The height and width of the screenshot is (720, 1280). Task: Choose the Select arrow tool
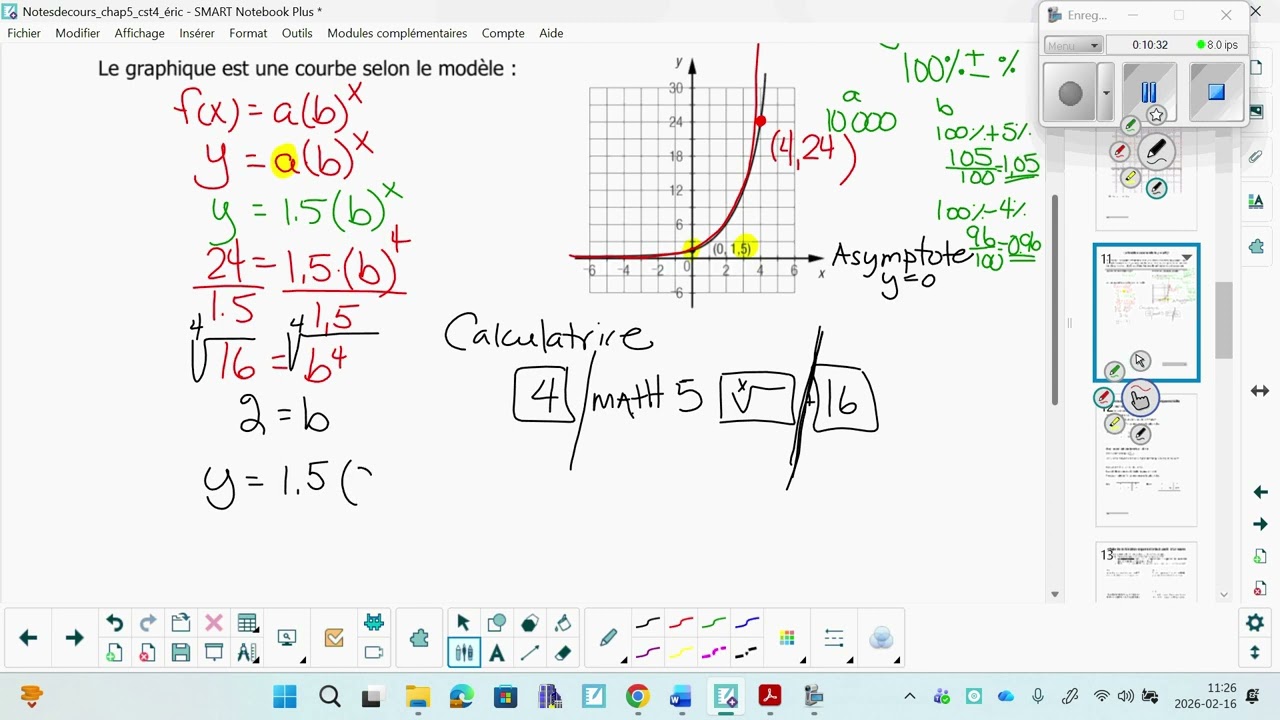coord(463,623)
